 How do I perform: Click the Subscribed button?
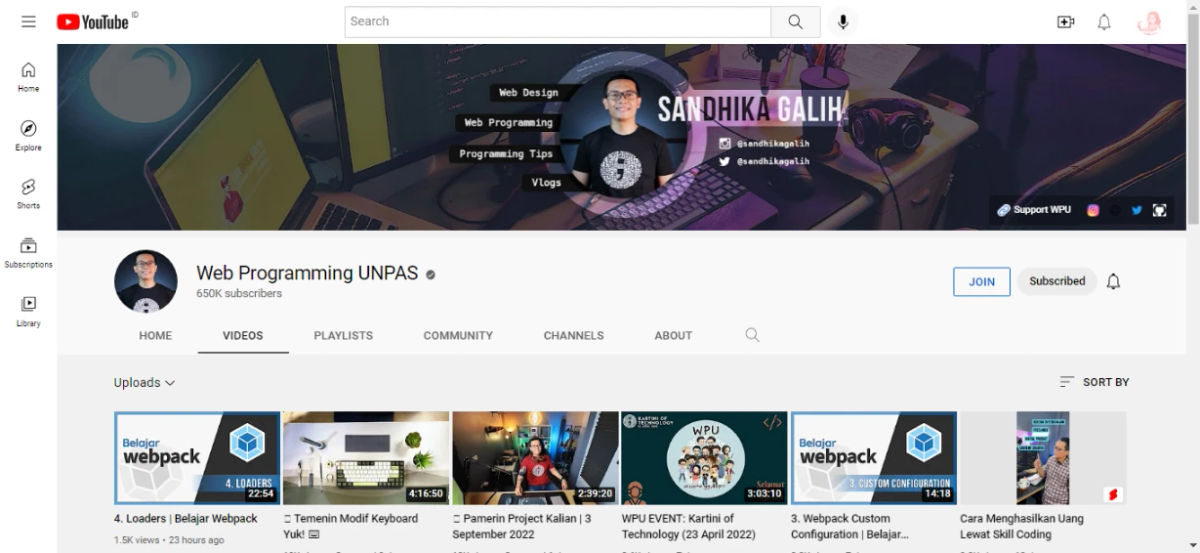pos(1057,282)
